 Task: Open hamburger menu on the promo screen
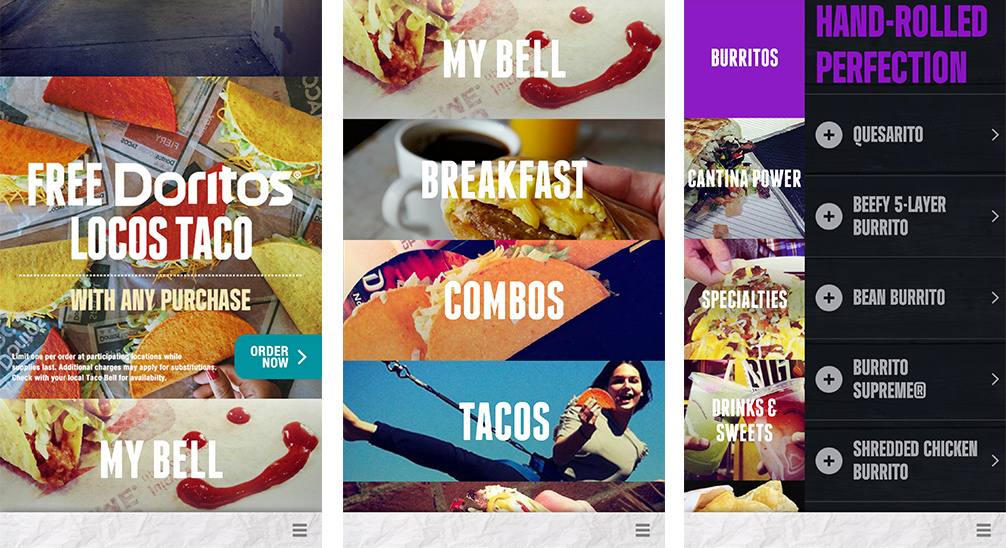pyautogui.click(x=300, y=530)
